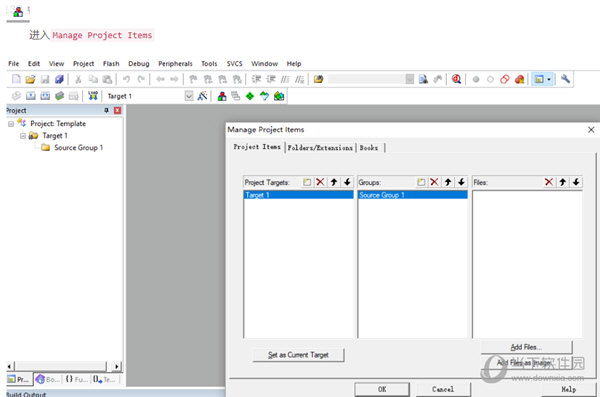The width and height of the screenshot is (600, 397).
Task: Click the Save All toolbar icon
Action: click(59, 79)
